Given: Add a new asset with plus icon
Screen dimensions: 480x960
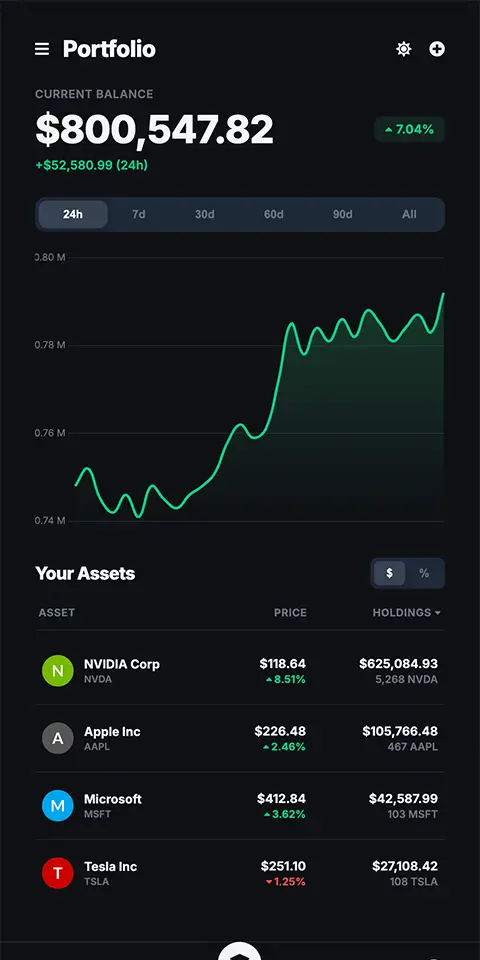Looking at the screenshot, I should point(437,49).
